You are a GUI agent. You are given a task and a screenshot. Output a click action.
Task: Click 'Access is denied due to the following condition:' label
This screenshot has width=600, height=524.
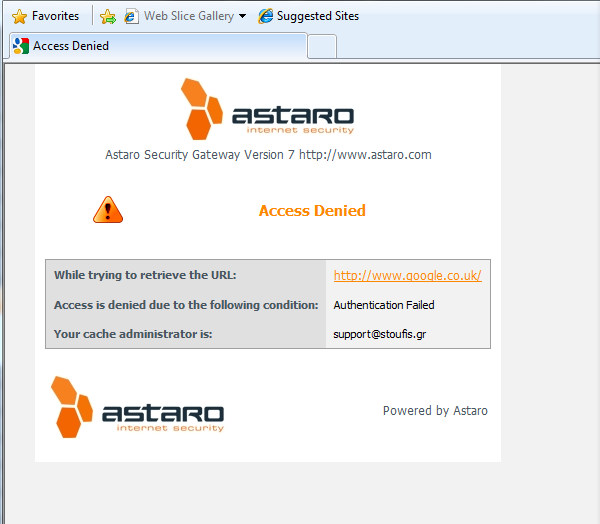pos(186,305)
